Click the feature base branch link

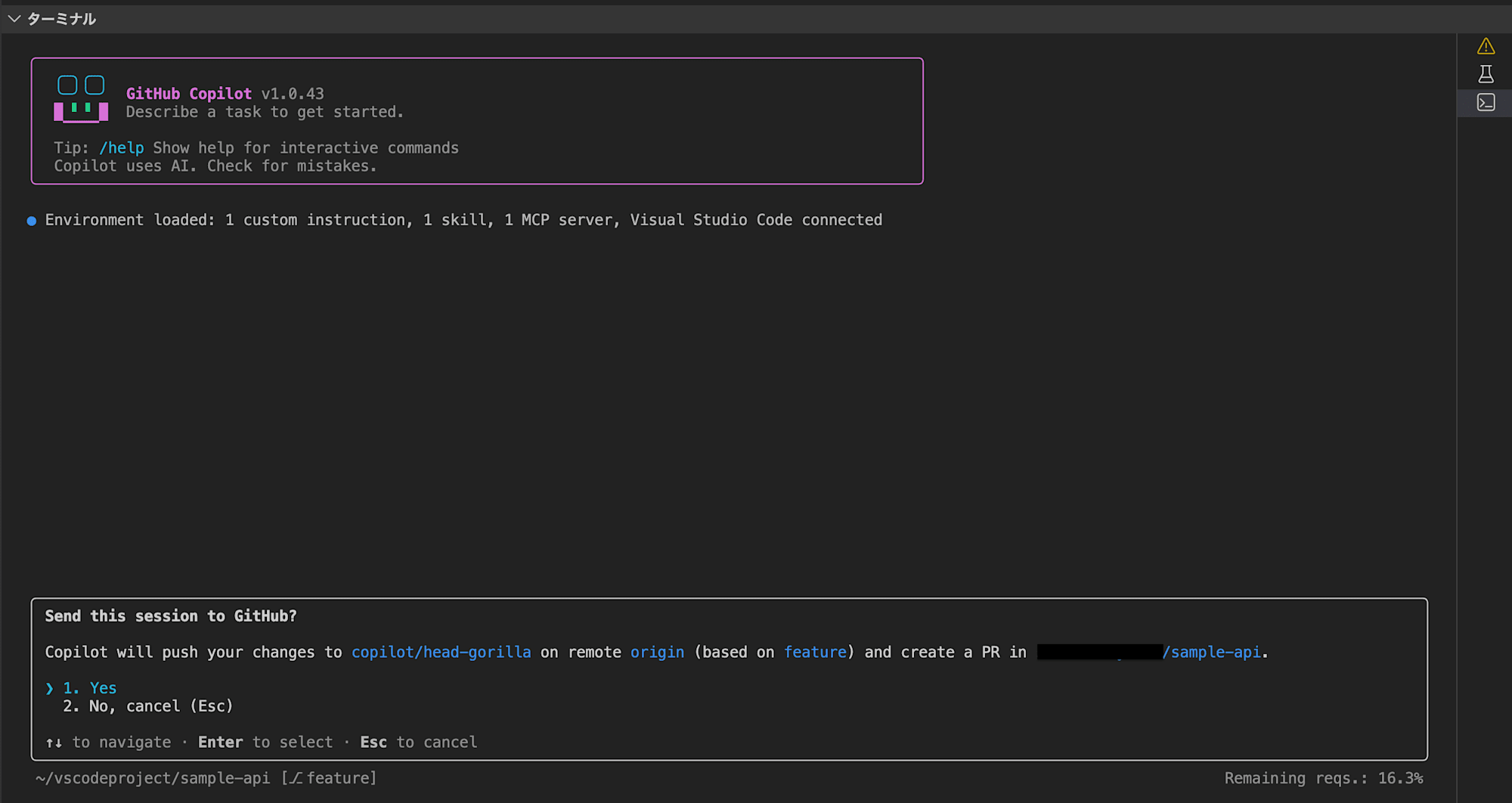(x=815, y=652)
